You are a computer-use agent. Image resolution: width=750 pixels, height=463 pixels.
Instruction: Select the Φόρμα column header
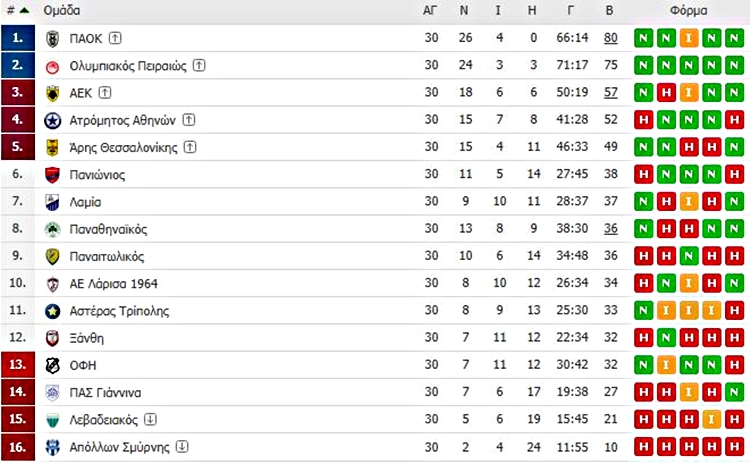(x=688, y=10)
